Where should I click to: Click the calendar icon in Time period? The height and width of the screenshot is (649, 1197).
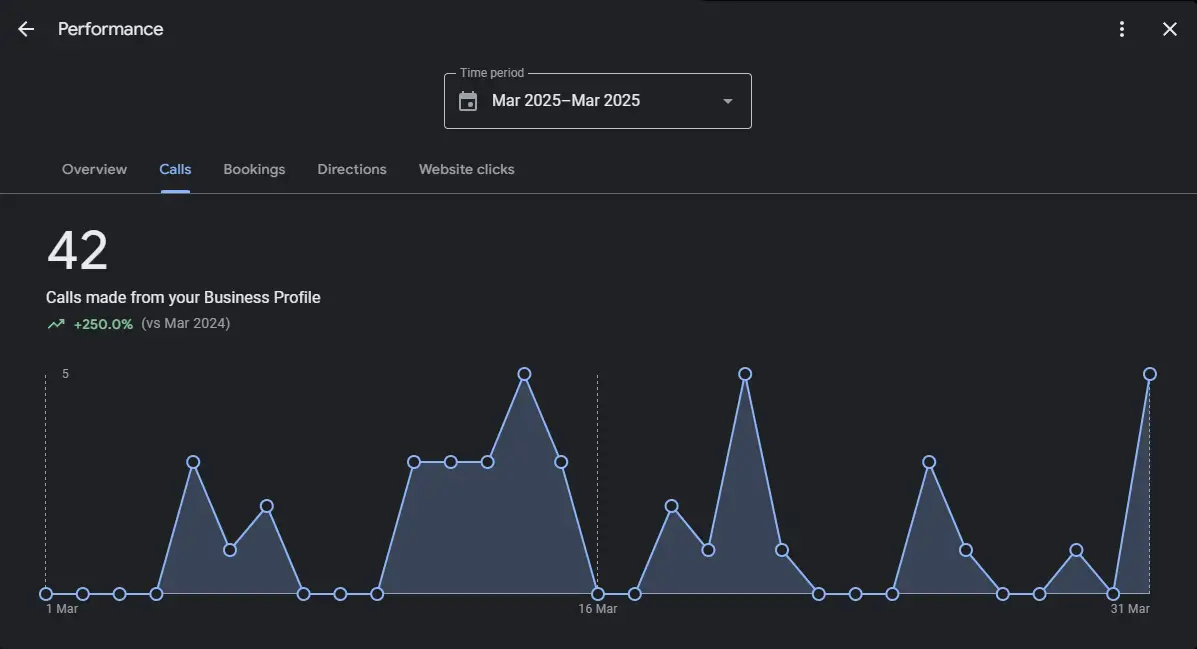[468, 101]
